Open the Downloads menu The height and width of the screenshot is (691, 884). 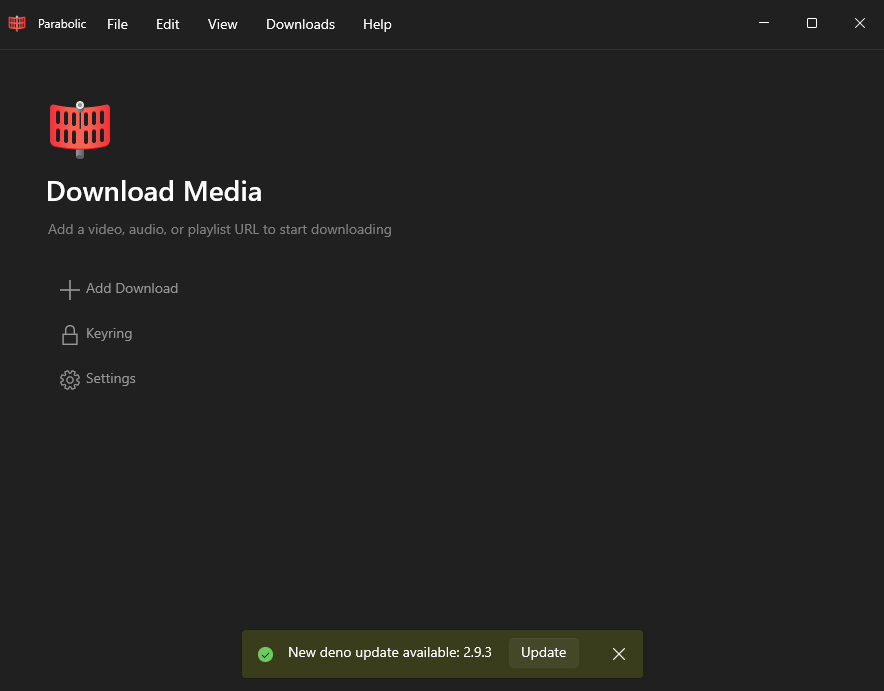click(300, 24)
